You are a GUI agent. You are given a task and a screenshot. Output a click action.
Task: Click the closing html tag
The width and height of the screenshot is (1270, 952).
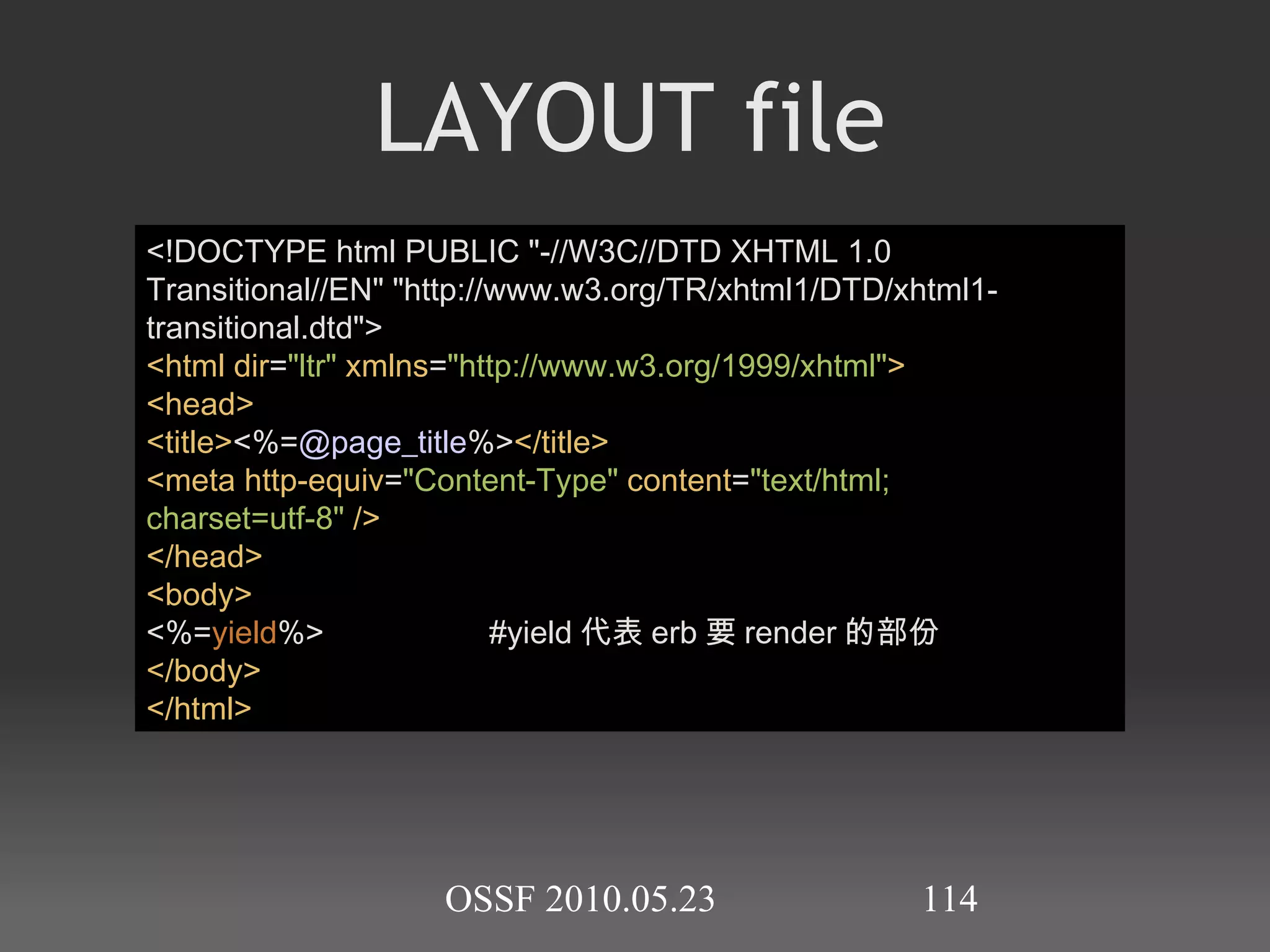coord(199,709)
